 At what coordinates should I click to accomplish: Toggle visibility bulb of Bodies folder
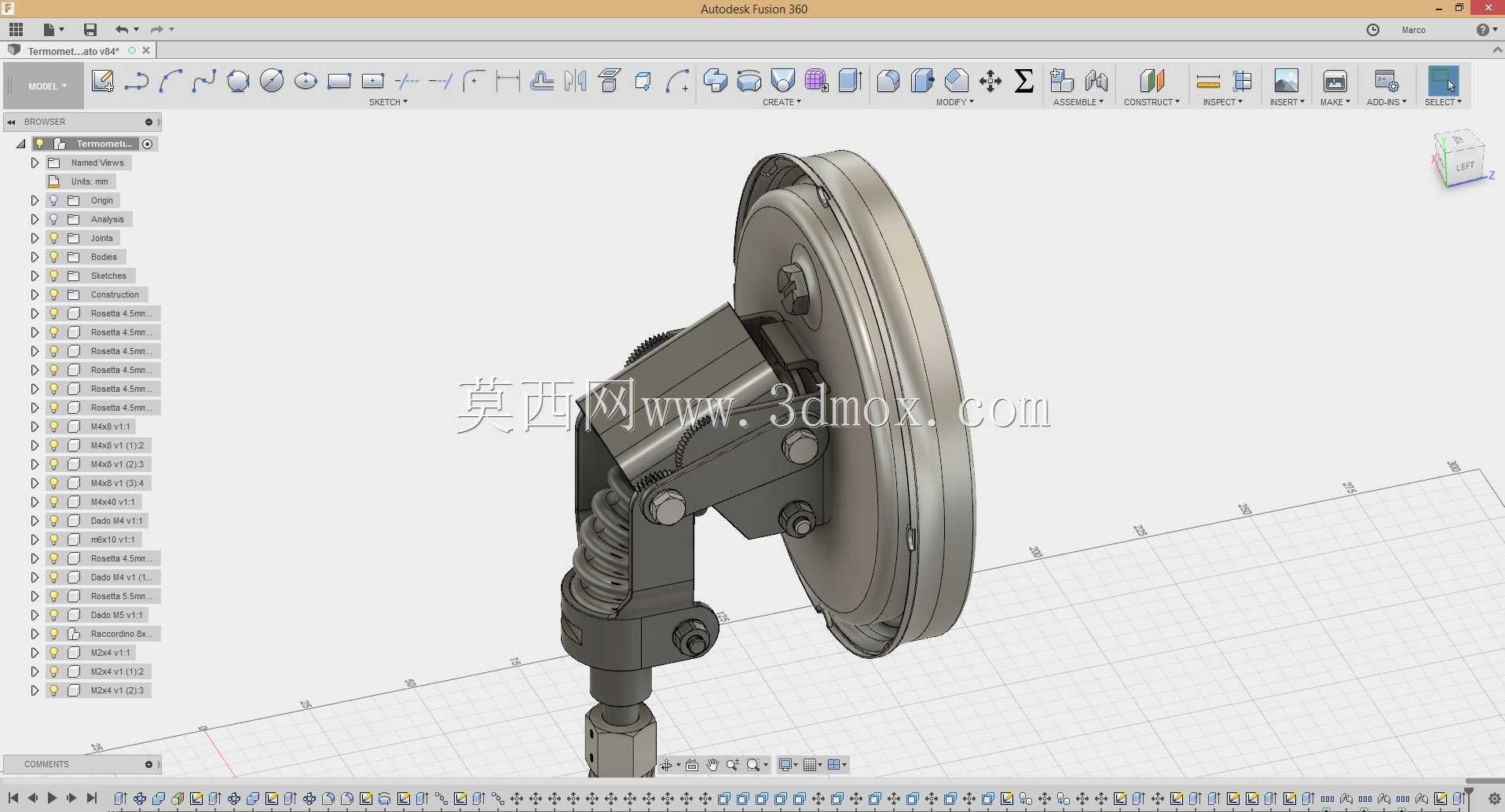pyautogui.click(x=53, y=257)
